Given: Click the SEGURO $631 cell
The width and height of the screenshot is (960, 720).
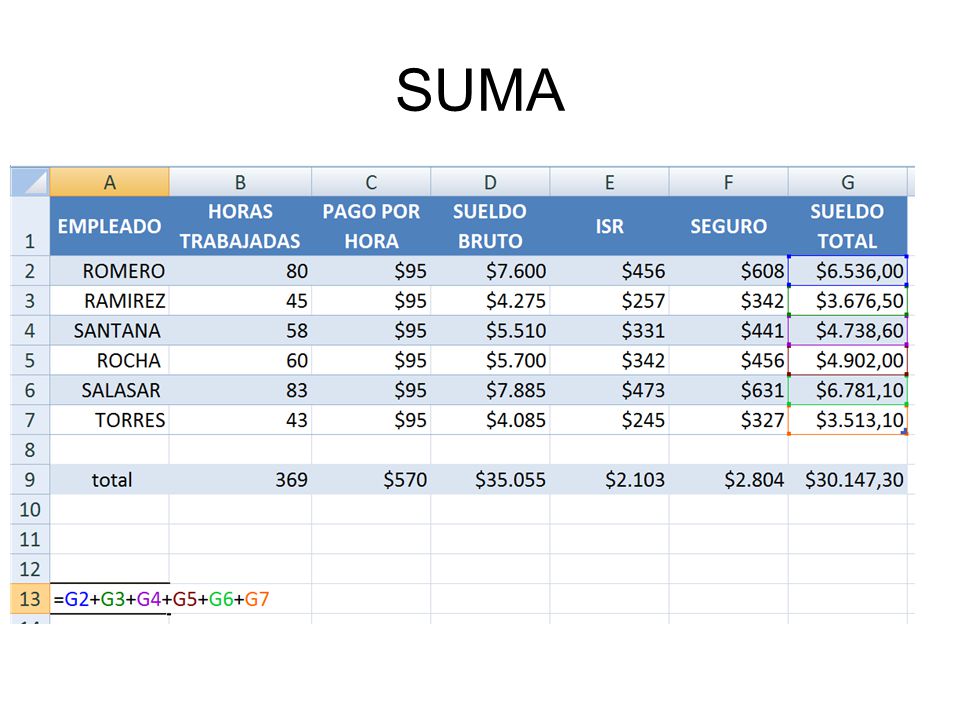Looking at the screenshot, I should [x=728, y=390].
